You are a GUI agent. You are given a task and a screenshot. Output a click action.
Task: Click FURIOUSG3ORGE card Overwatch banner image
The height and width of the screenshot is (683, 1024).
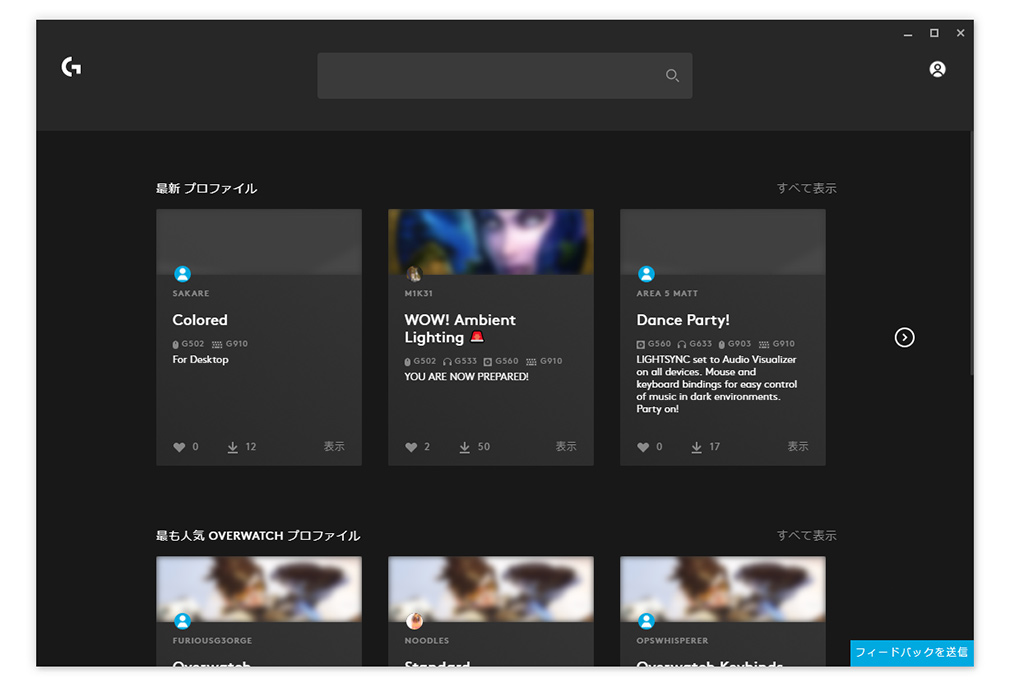pos(259,589)
